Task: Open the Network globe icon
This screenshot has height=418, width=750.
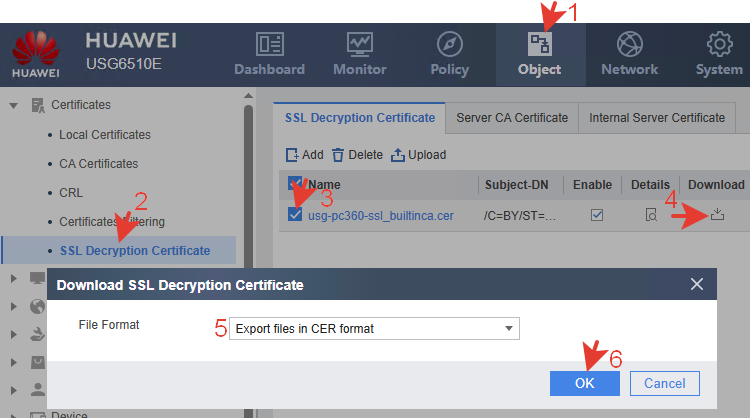Action: 629,44
